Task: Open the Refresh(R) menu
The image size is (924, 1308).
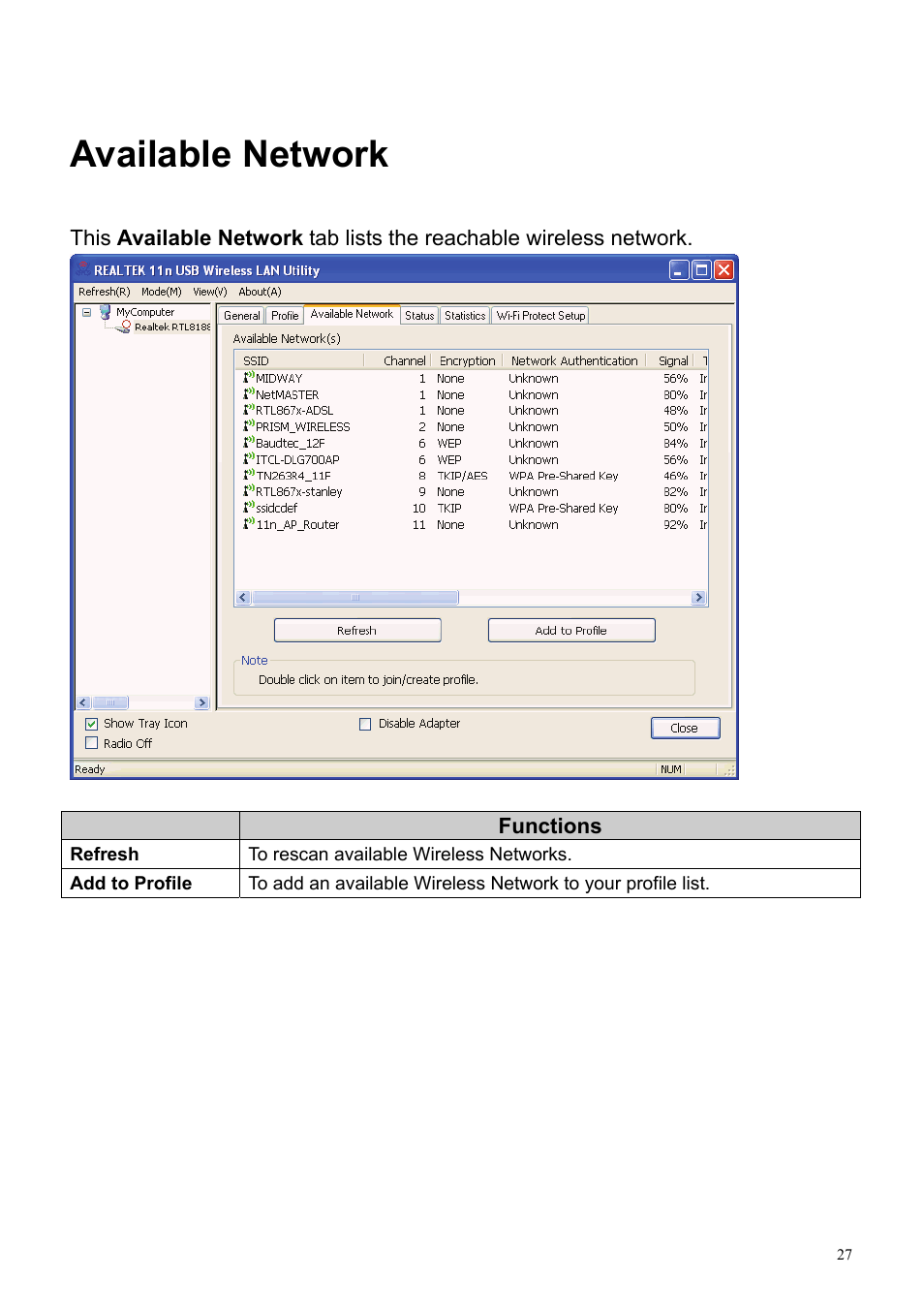Action: click(104, 292)
